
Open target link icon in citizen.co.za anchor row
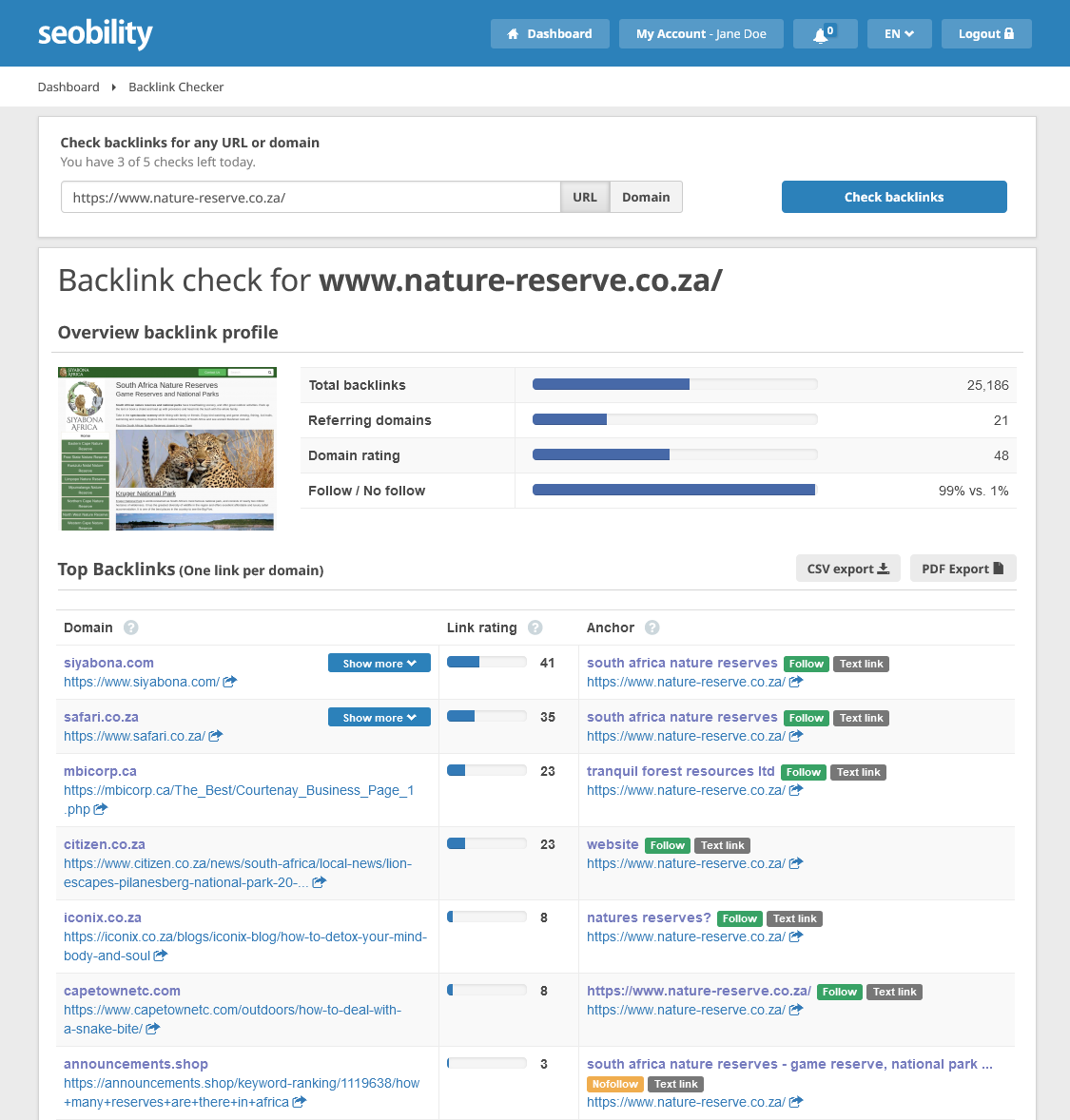click(795, 863)
